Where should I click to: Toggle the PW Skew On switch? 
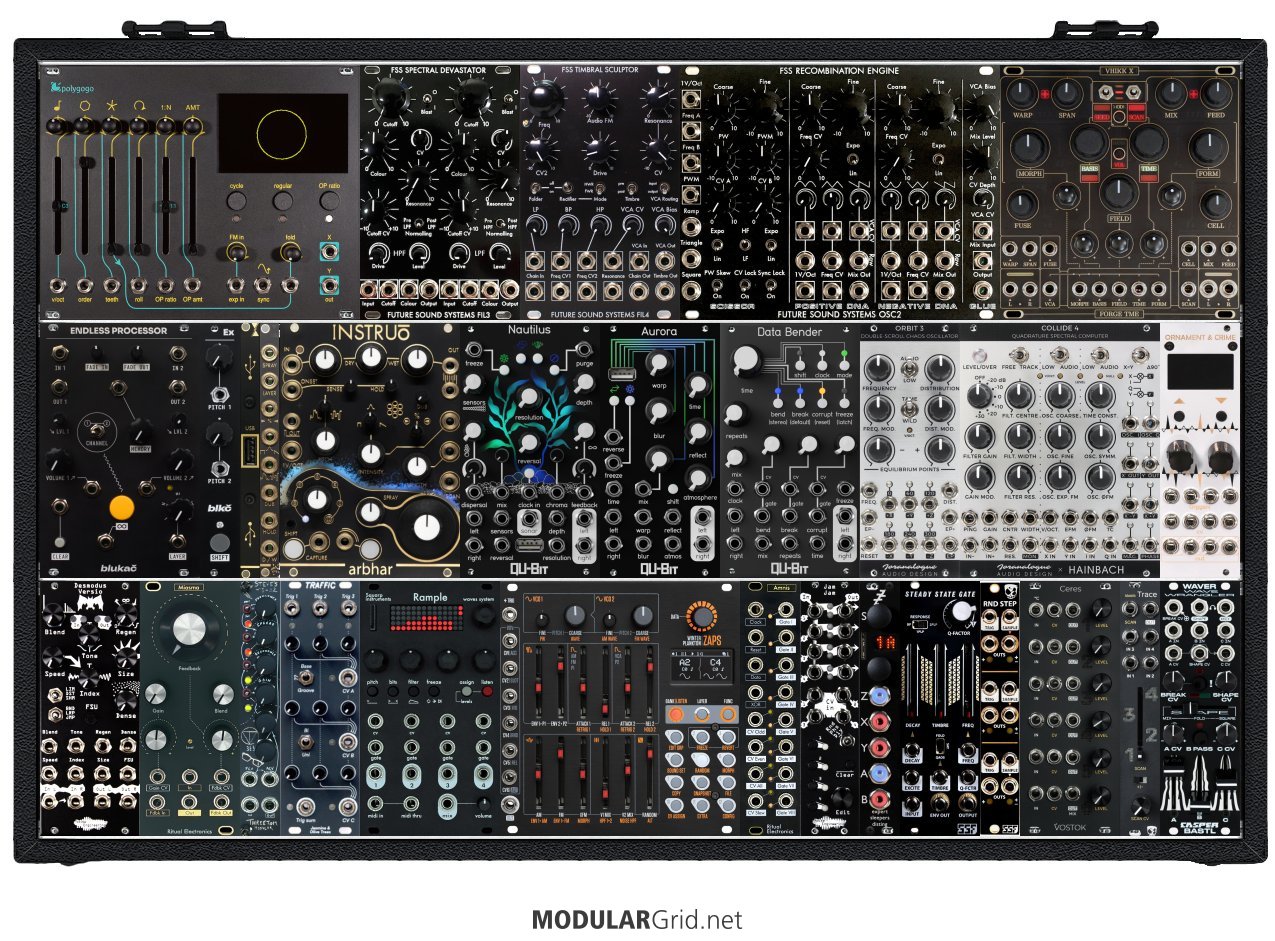click(716, 284)
